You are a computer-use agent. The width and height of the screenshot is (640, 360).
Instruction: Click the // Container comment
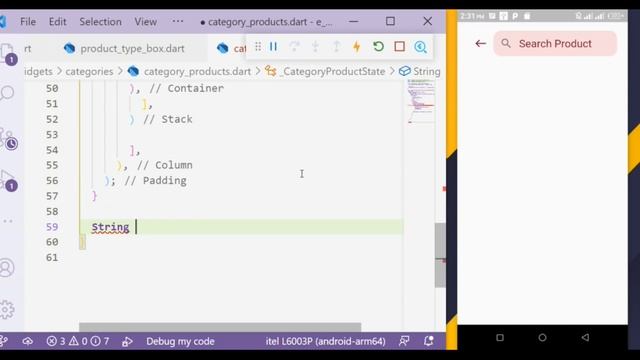[x=187, y=88]
